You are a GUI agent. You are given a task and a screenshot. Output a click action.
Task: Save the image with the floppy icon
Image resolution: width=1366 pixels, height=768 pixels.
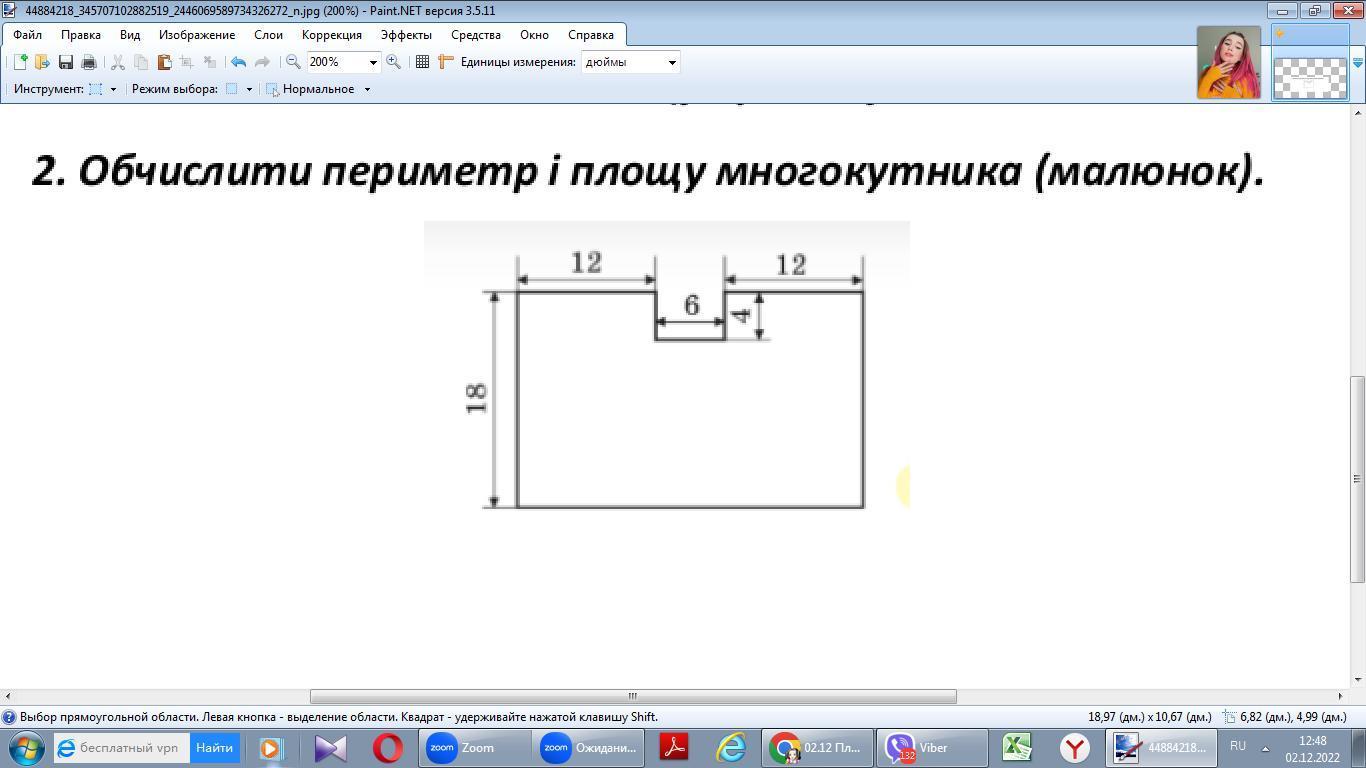(x=66, y=62)
